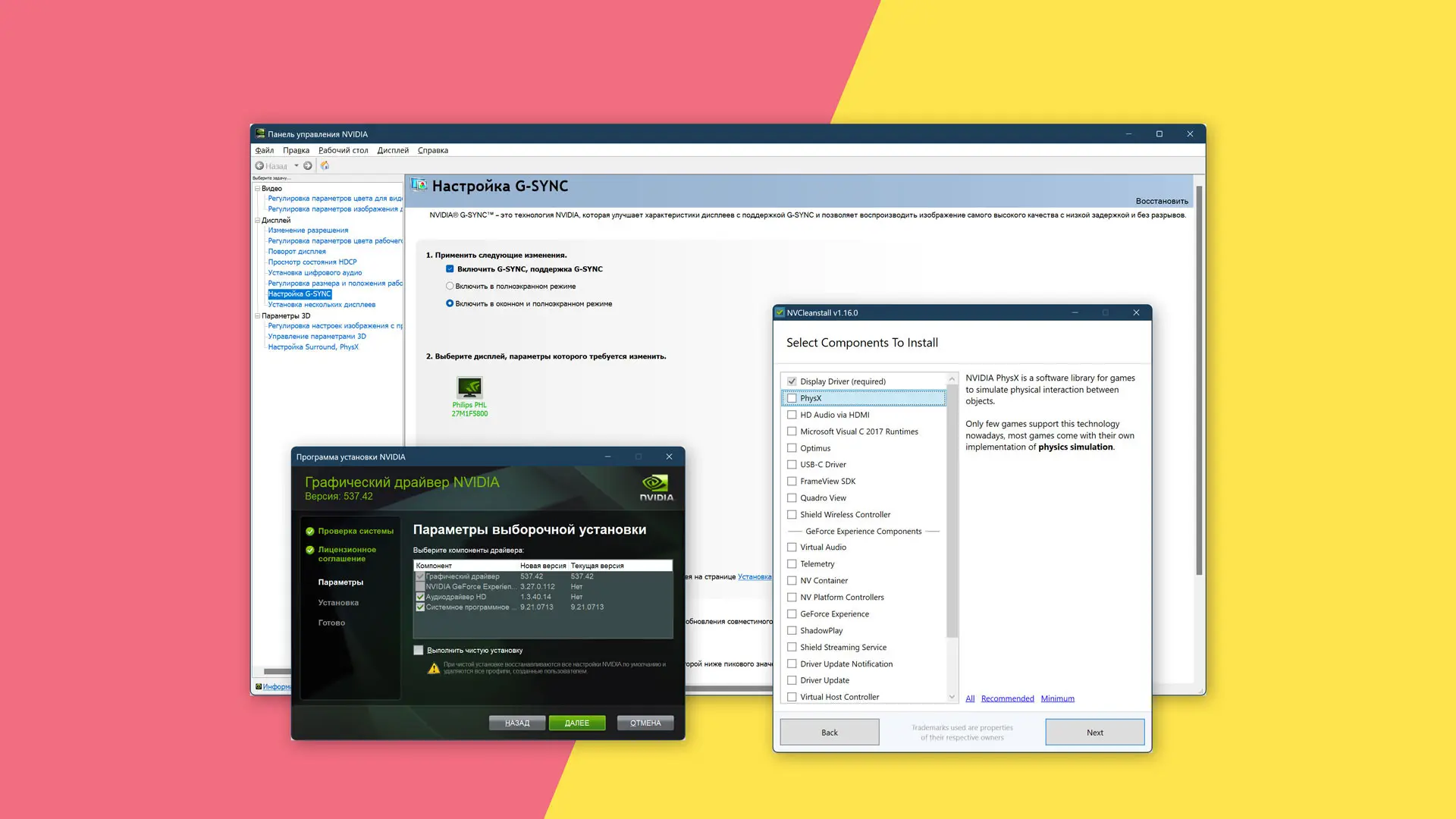1456x819 pixels.
Task: Open the Справка menu
Action: tap(432, 150)
